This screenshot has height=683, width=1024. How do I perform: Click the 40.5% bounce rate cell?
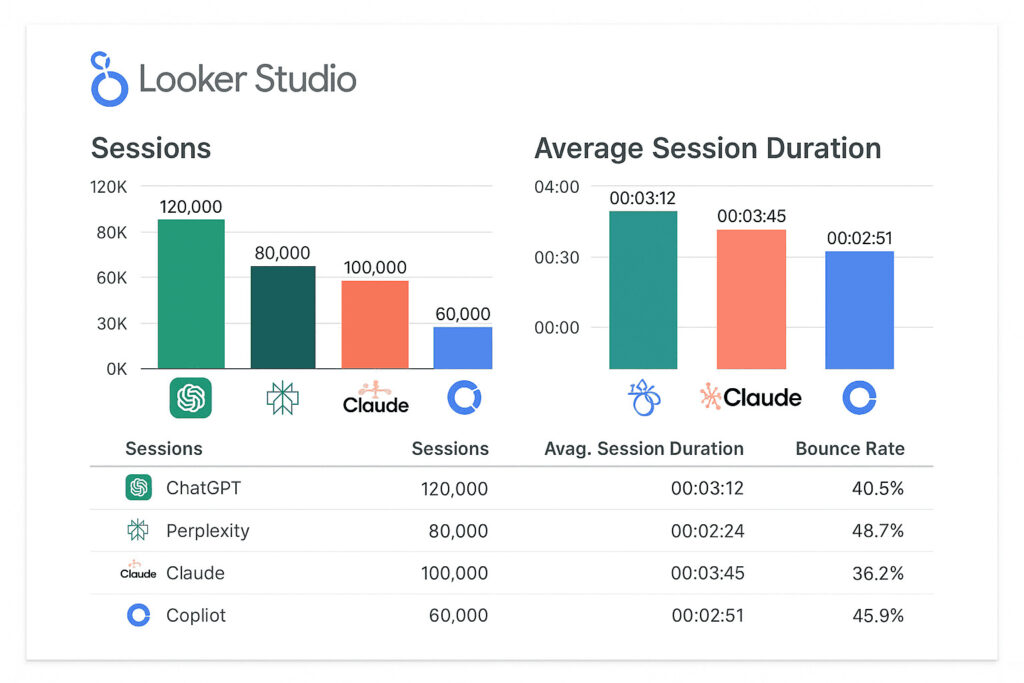click(878, 488)
